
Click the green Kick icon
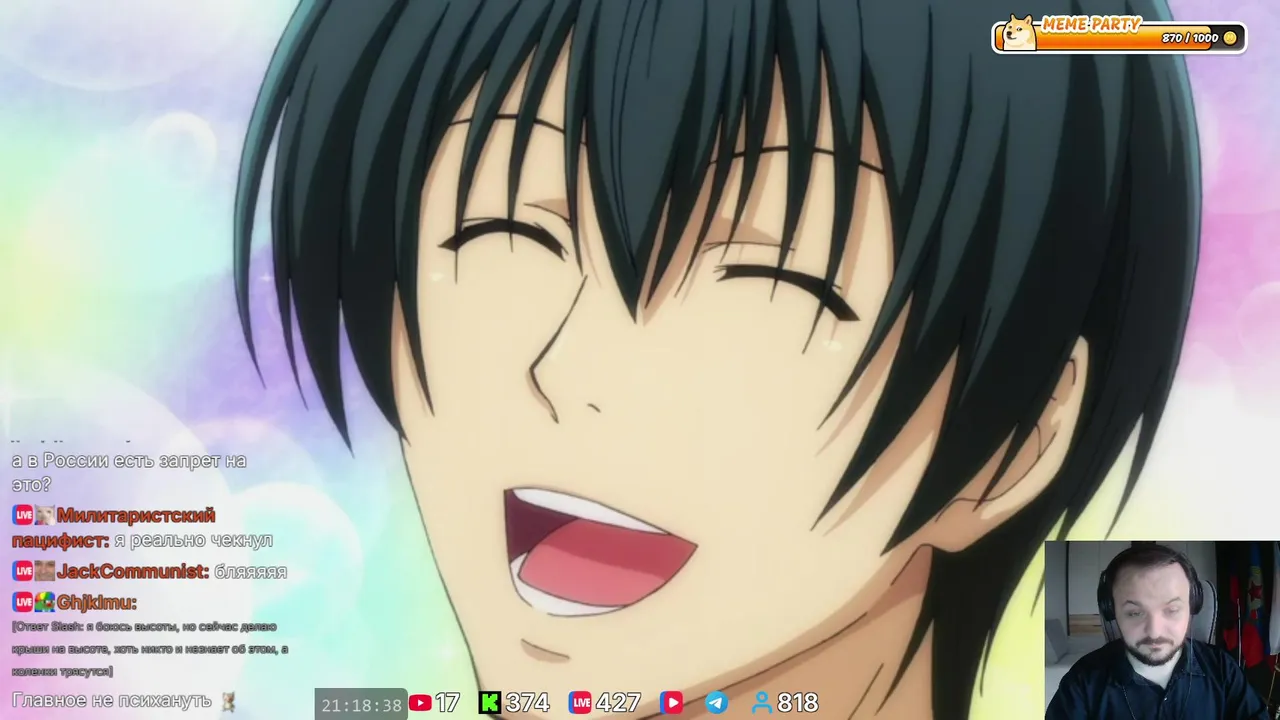click(490, 703)
